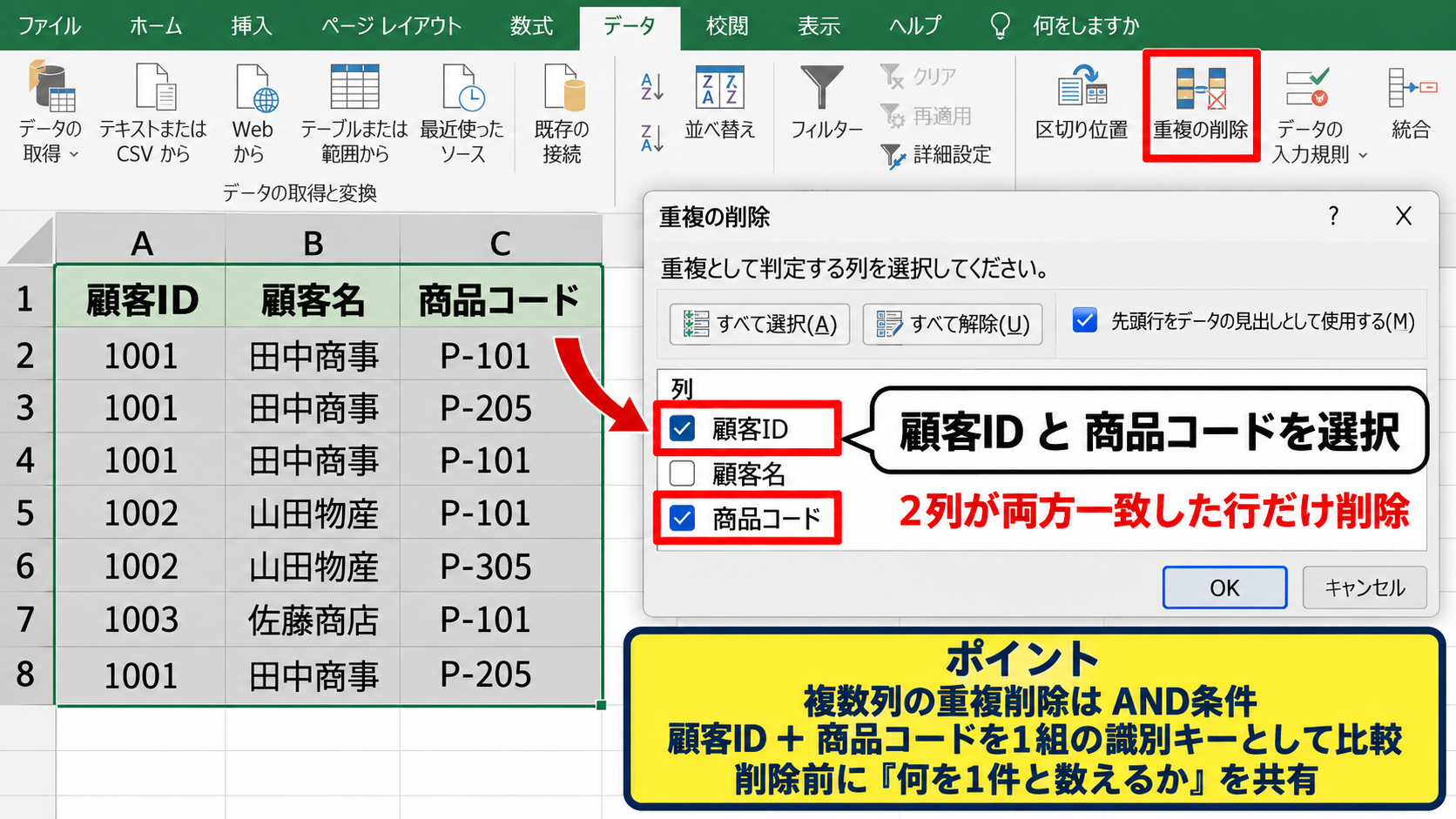Switch to the ホーム ribbon tab

pyautogui.click(x=156, y=25)
